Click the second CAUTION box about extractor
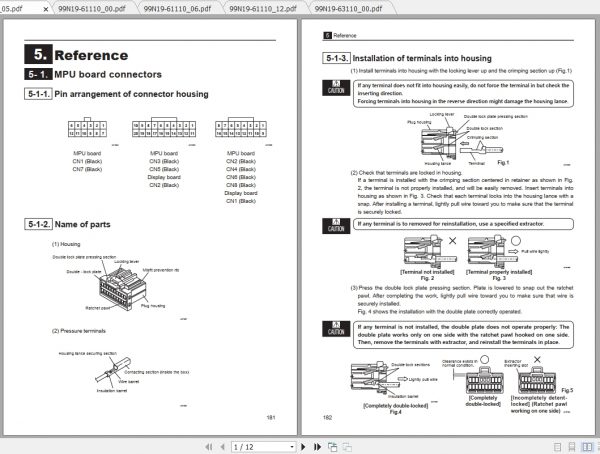The height and width of the screenshot is (454, 600). [x=463, y=224]
